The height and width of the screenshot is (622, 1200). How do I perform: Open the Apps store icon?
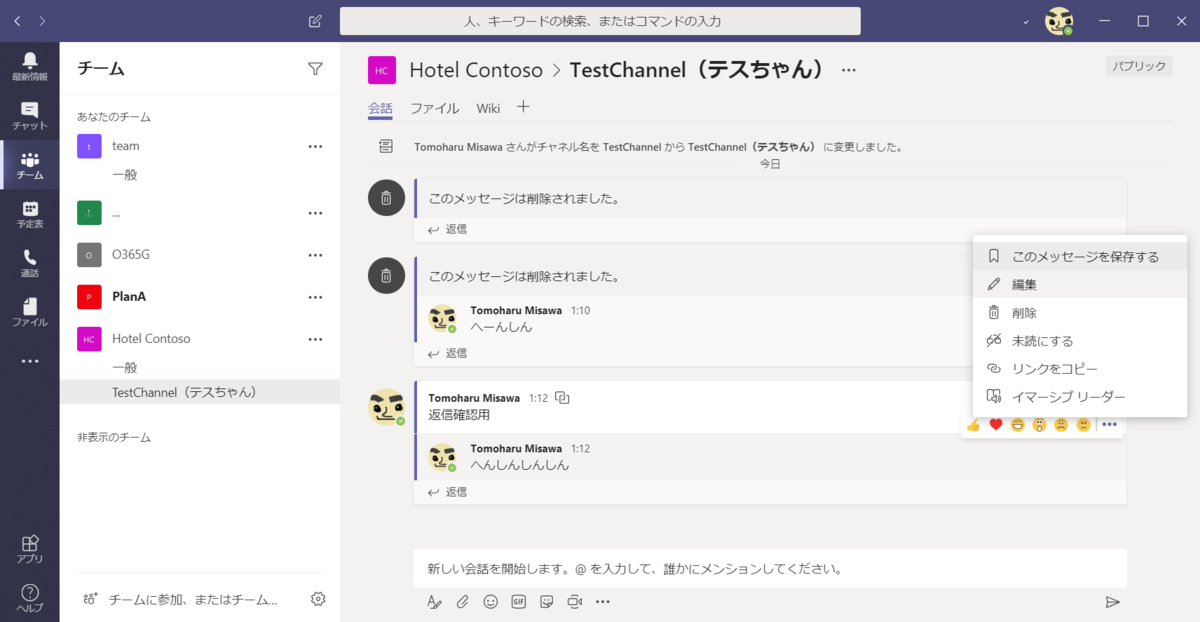30,548
